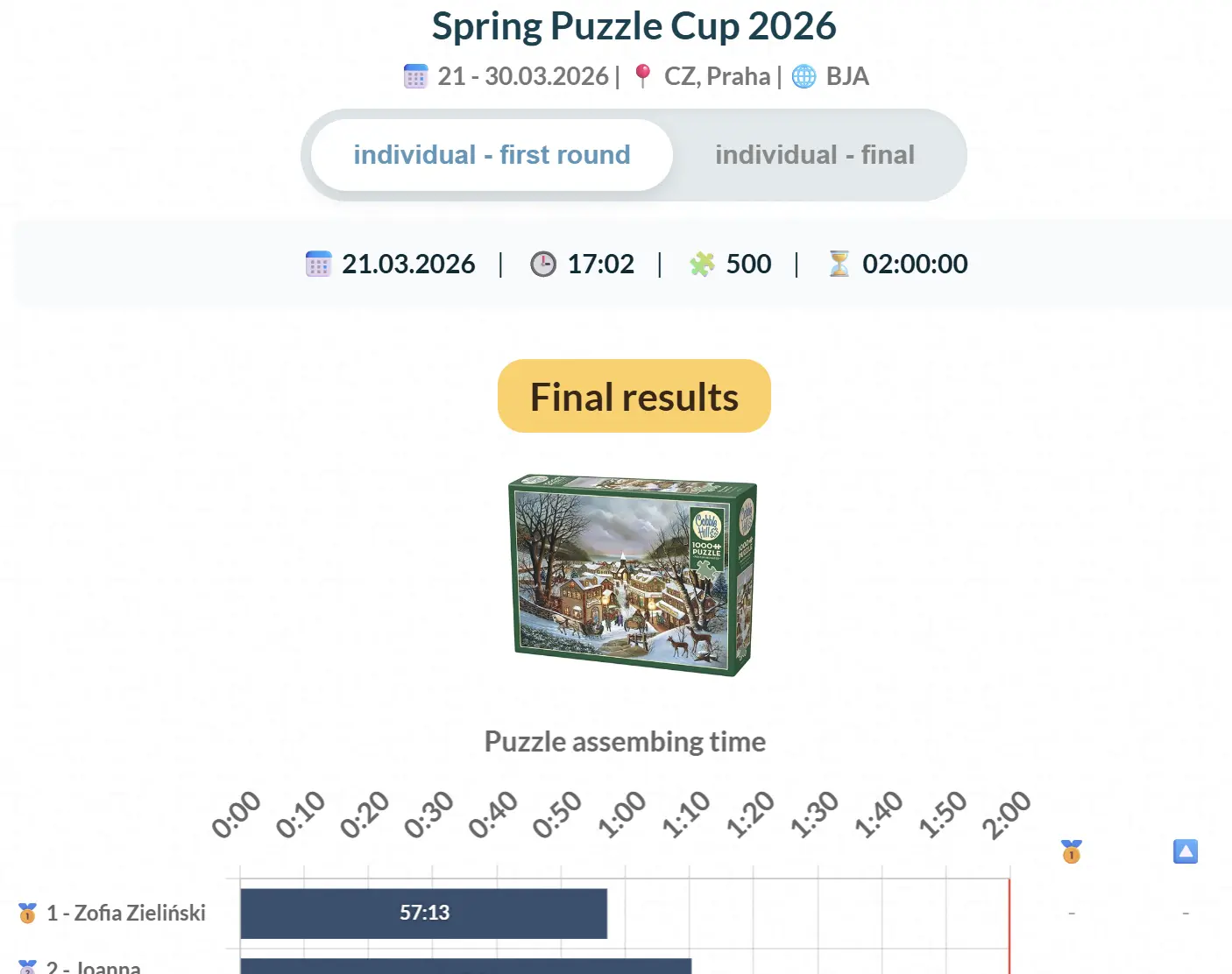Click the globe icon next to BJA

[804, 76]
